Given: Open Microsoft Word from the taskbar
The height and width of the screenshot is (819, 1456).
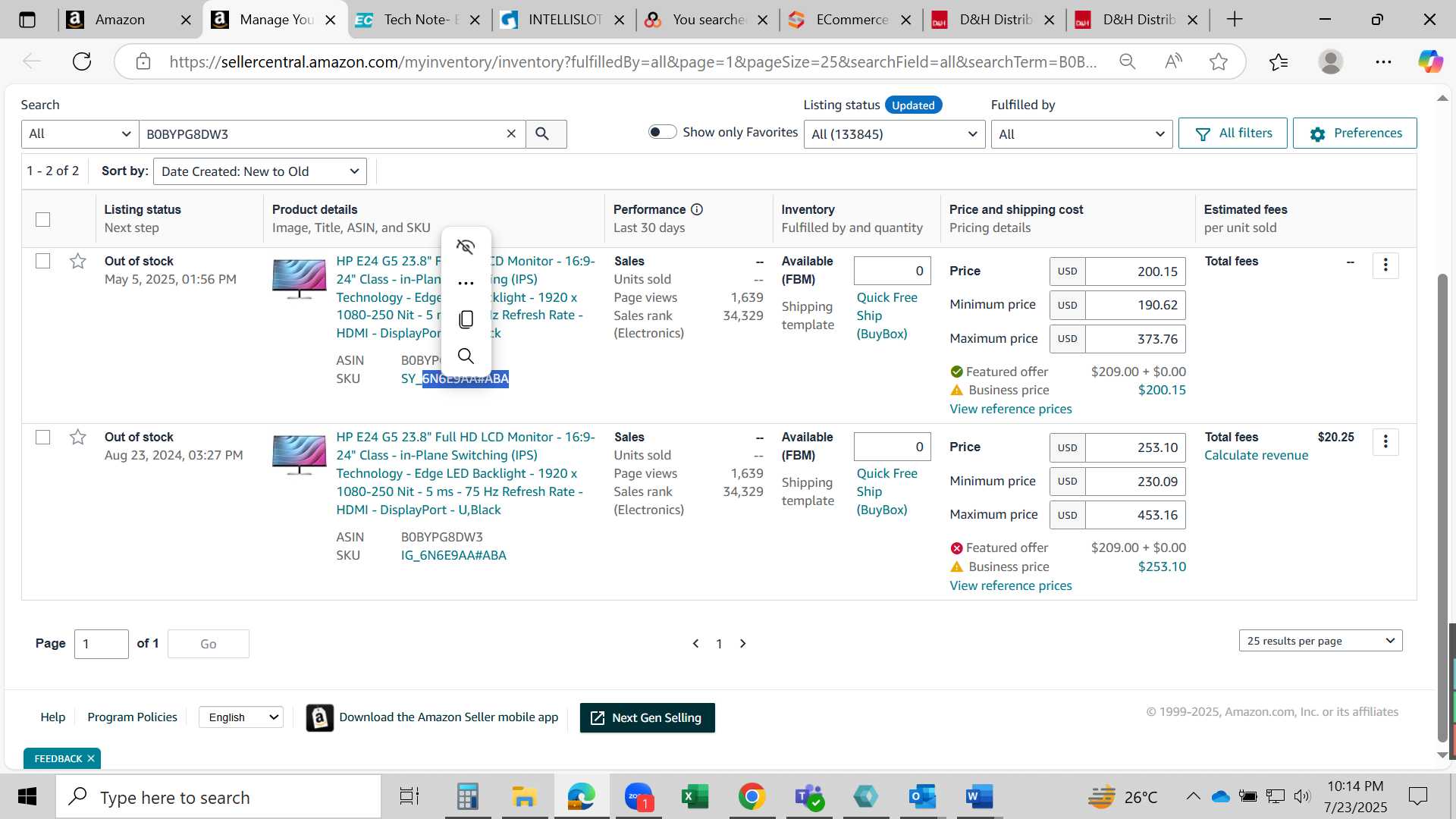Looking at the screenshot, I should 979,797.
